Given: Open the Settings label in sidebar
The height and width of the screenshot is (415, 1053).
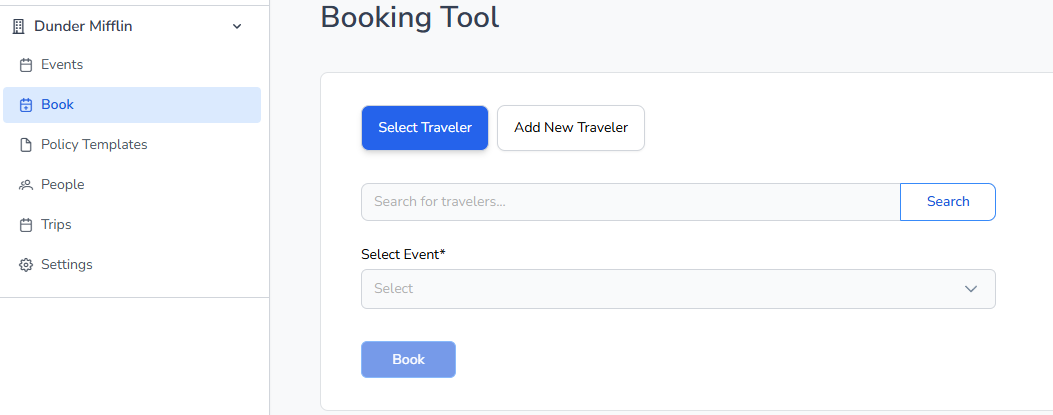Looking at the screenshot, I should [x=67, y=265].
